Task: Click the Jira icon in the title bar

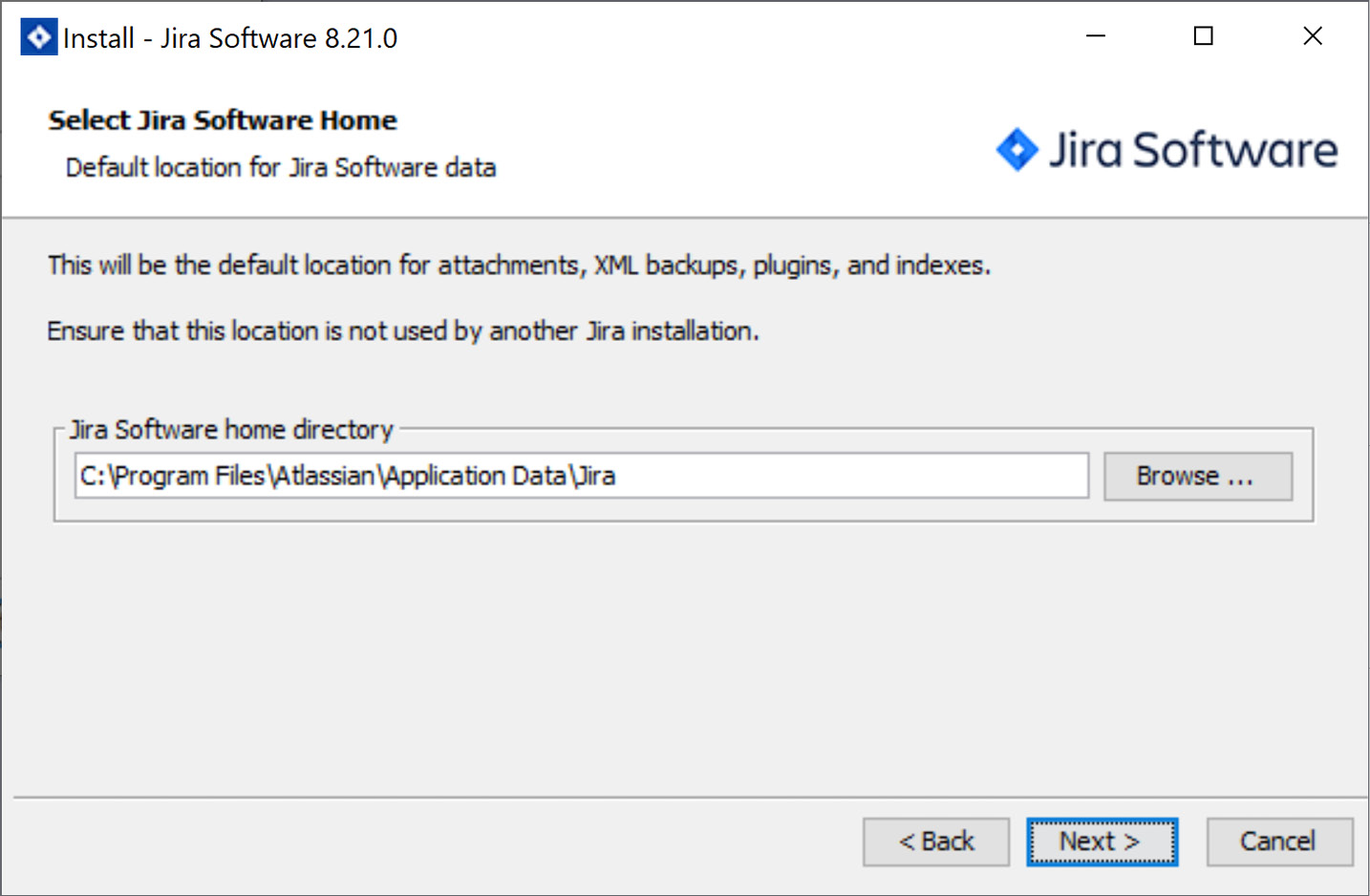Action: pos(37,35)
